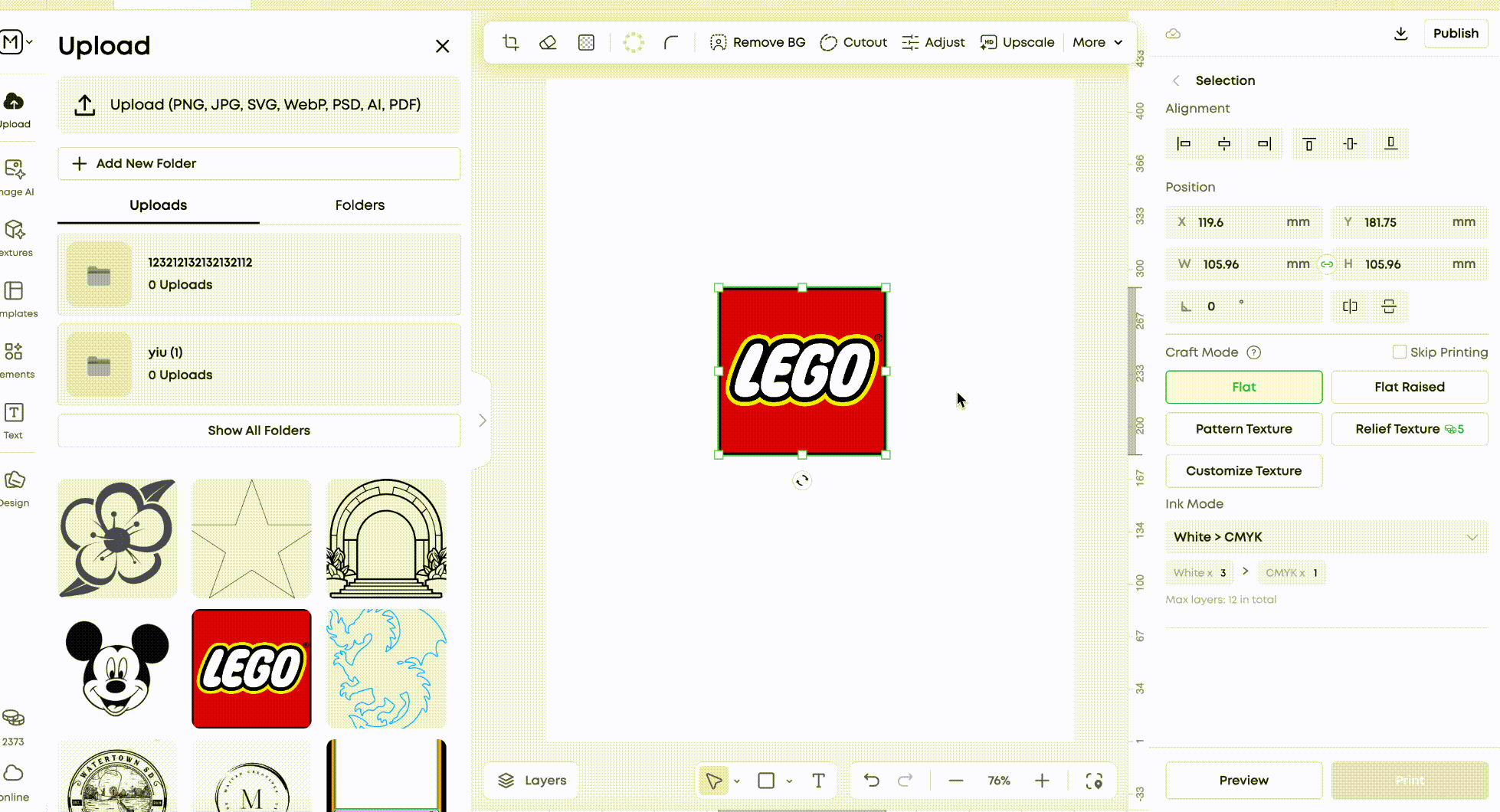Click the Craft Mode help icon
The image size is (1500, 812).
pyautogui.click(x=1254, y=352)
